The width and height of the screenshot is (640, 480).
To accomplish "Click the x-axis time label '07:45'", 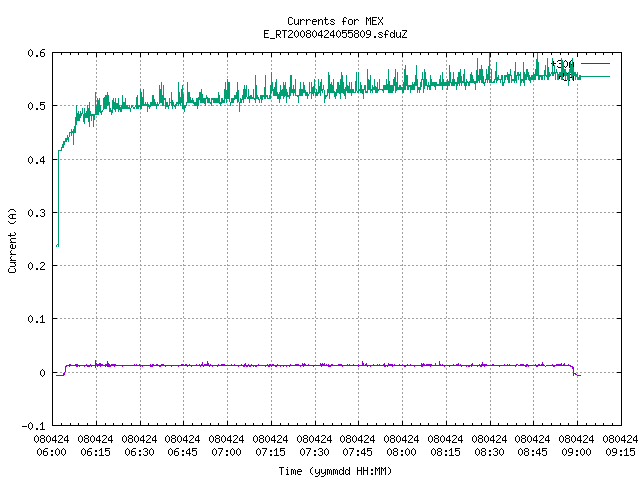I will 358,452.
